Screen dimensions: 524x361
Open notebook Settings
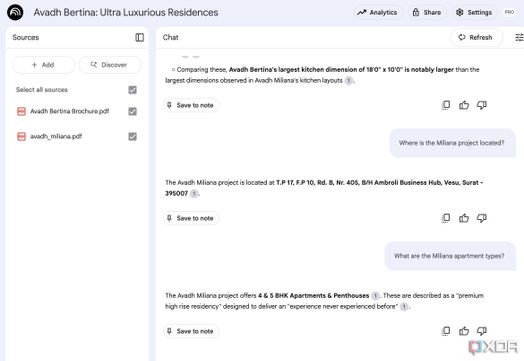[x=474, y=12]
